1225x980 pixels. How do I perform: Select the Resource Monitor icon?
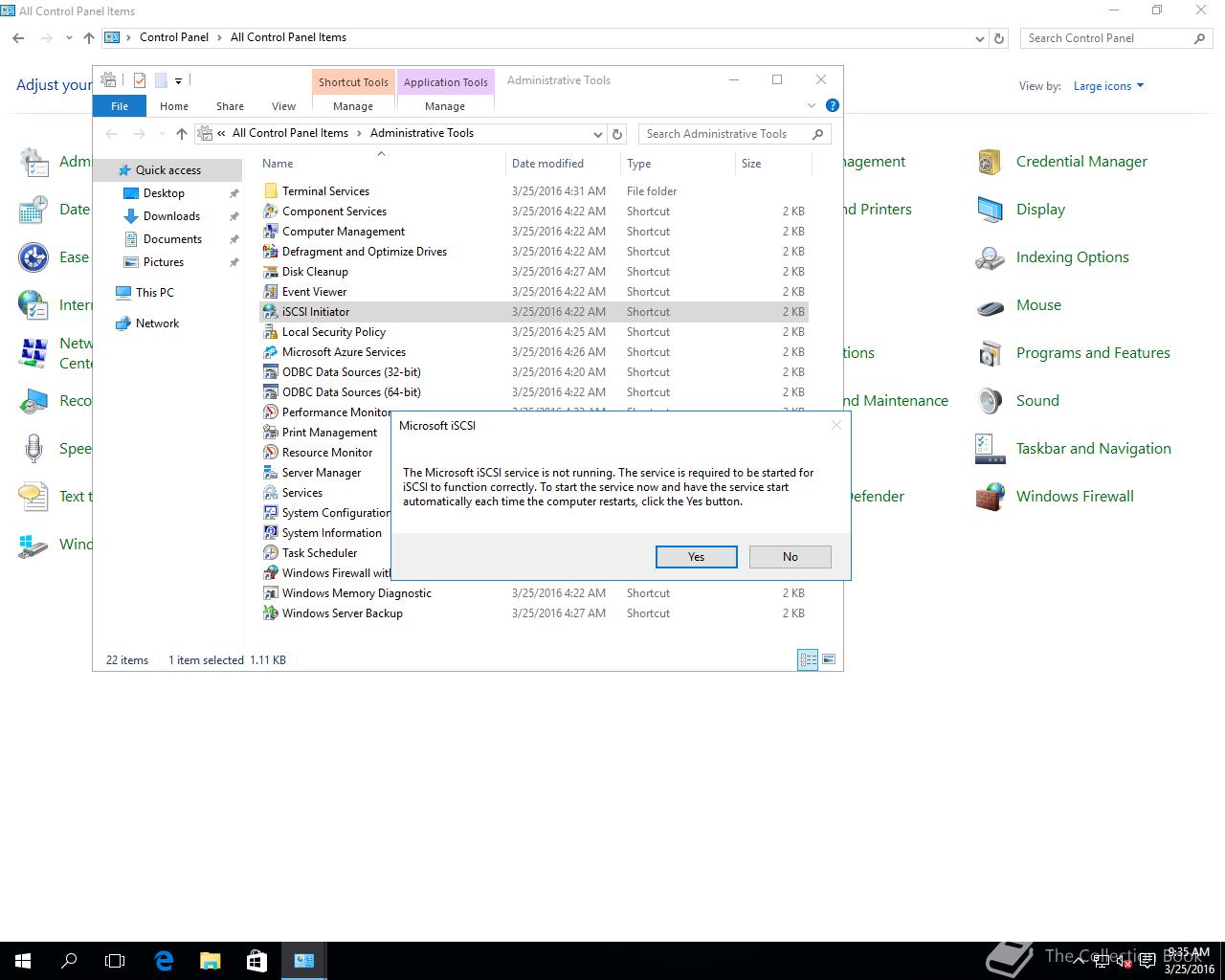[271, 453]
